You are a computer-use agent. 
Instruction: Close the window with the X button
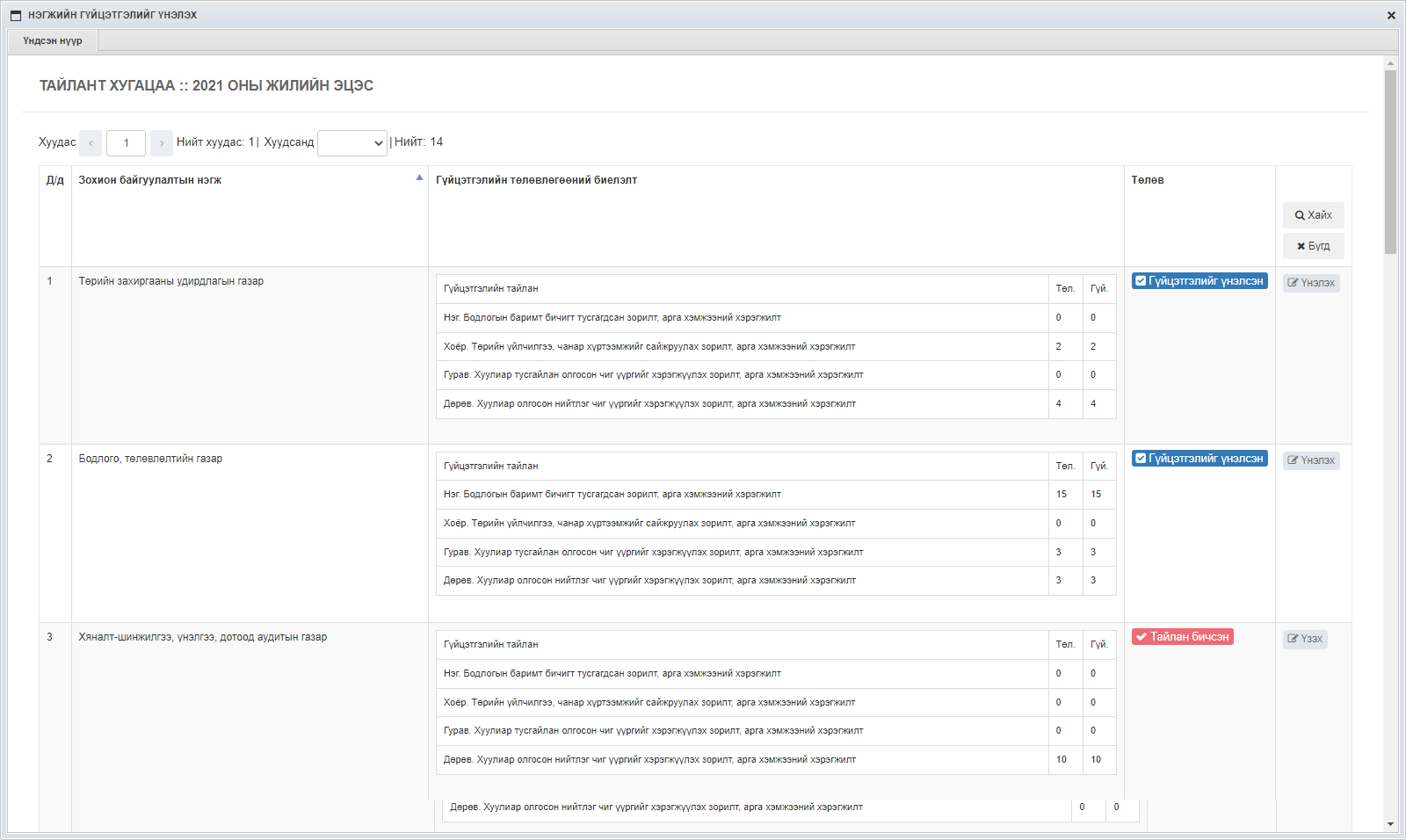pos(1391,15)
